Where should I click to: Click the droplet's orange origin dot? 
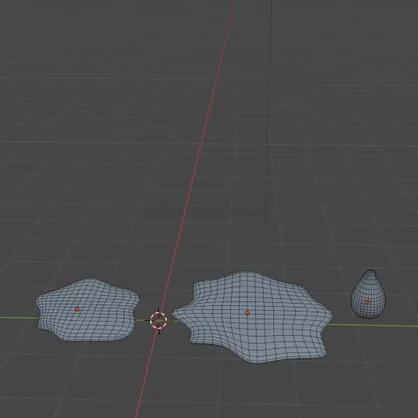(368, 302)
